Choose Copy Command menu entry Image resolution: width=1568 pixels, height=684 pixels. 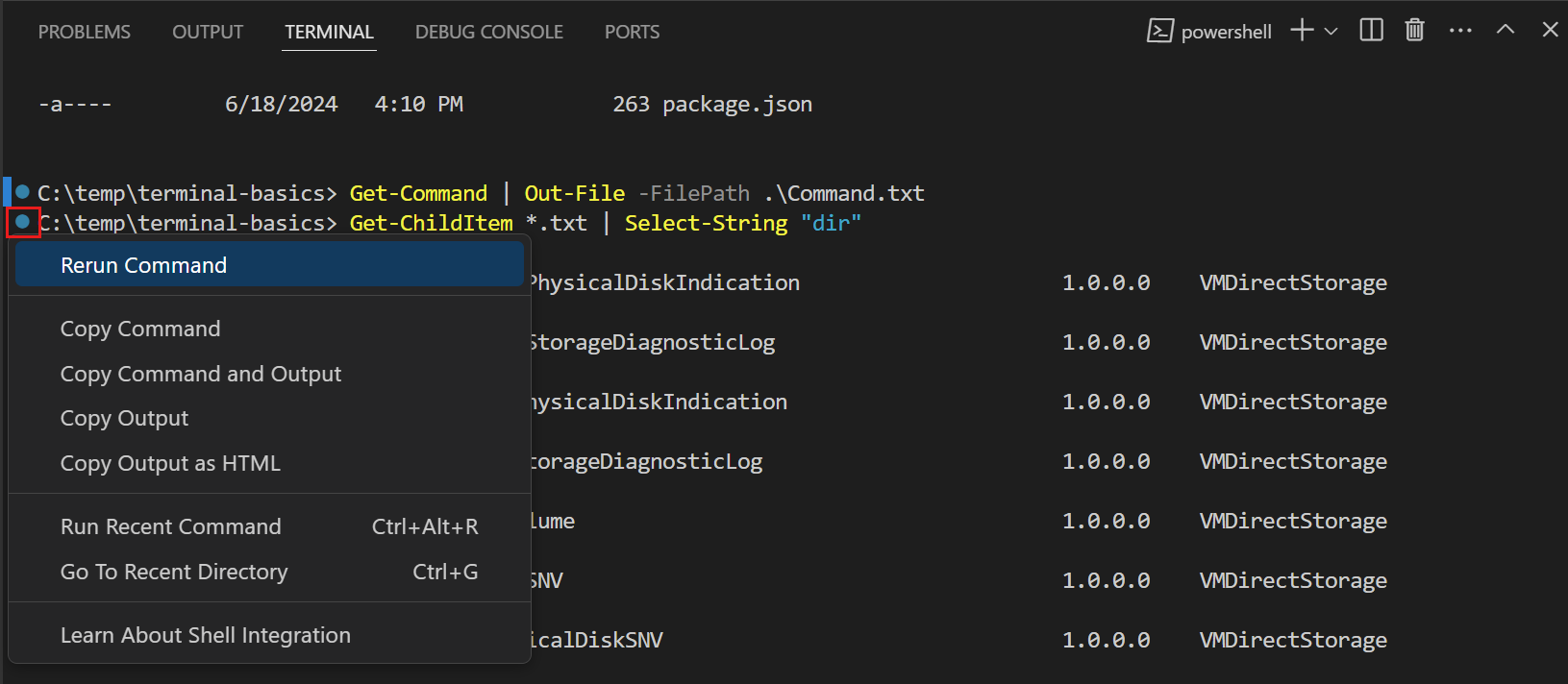(140, 329)
